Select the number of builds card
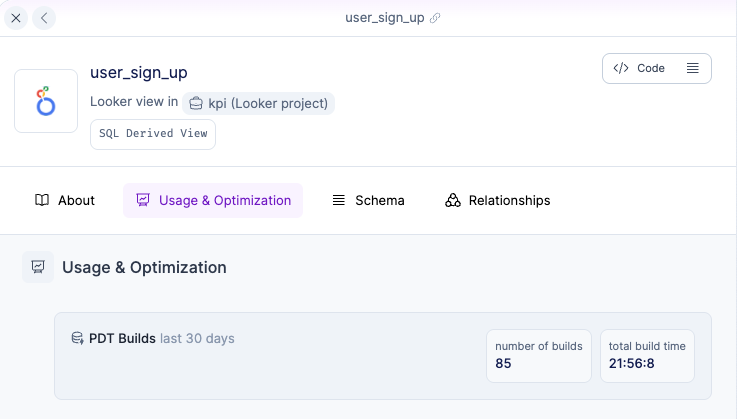Image resolution: width=737 pixels, height=419 pixels. click(539, 355)
